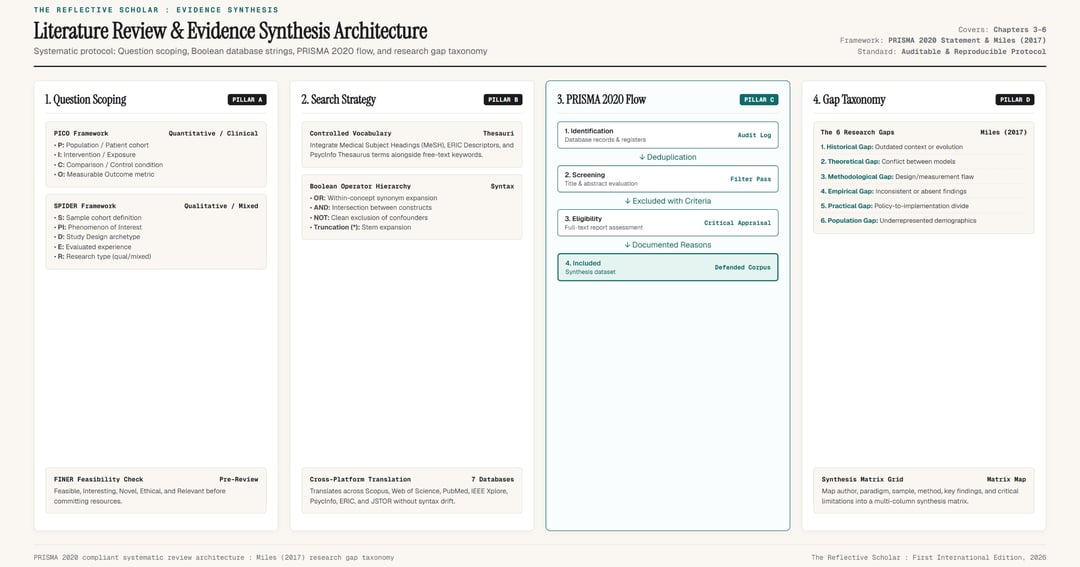
Task: Click the 'Matrix Map' tag
Action: click(x=1006, y=480)
